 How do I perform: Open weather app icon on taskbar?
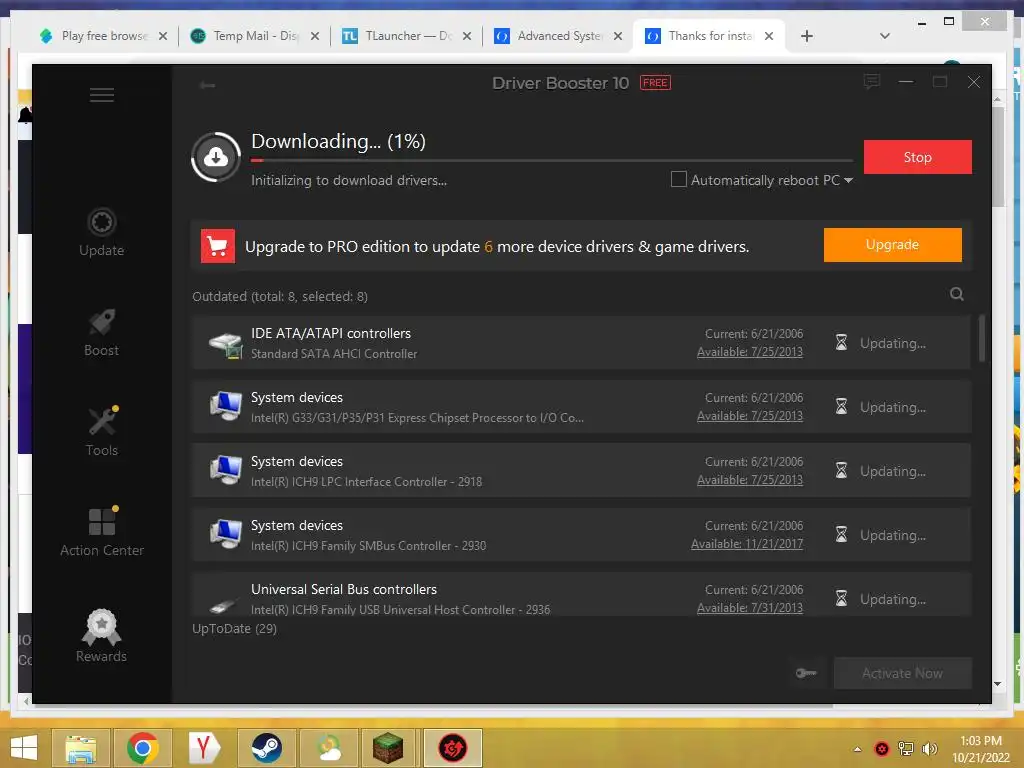(328, 748)
